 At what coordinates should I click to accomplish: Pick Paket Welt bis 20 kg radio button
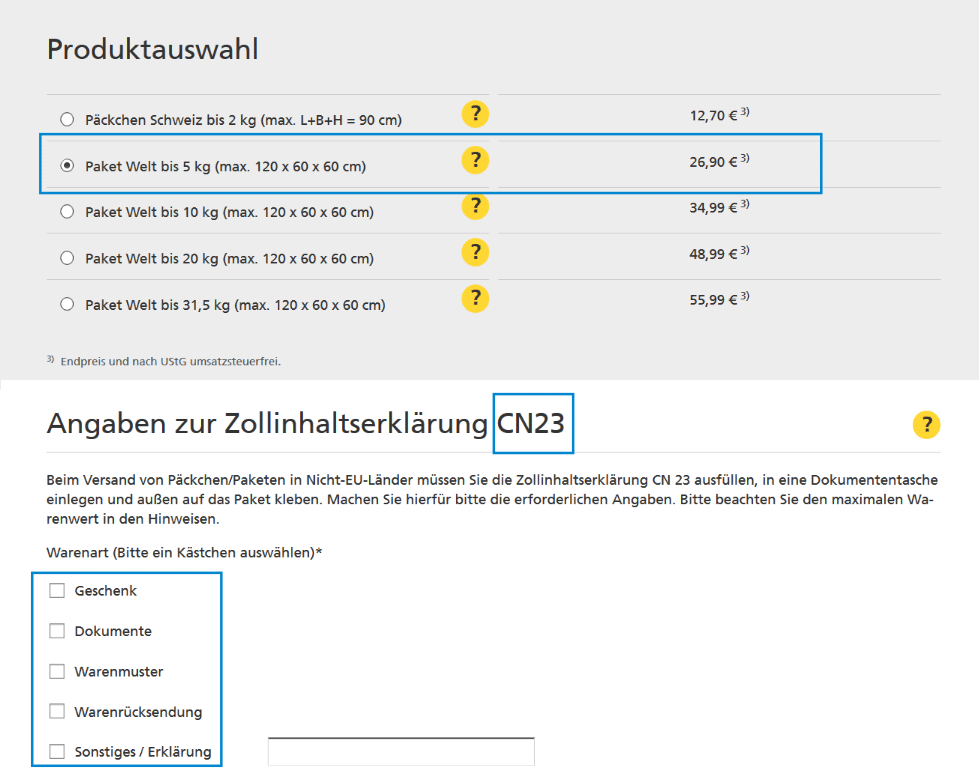tap(67, 258)
